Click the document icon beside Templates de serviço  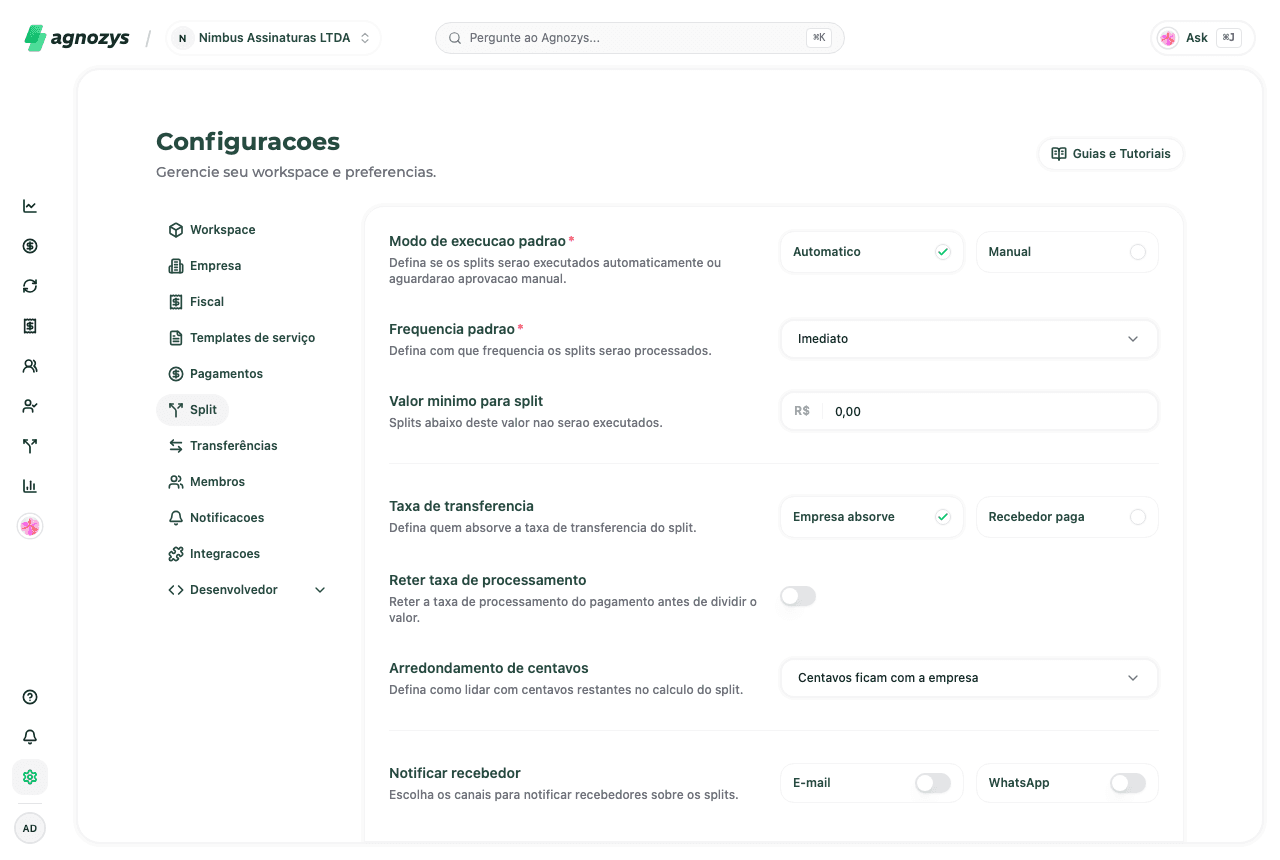pos(176,338)
